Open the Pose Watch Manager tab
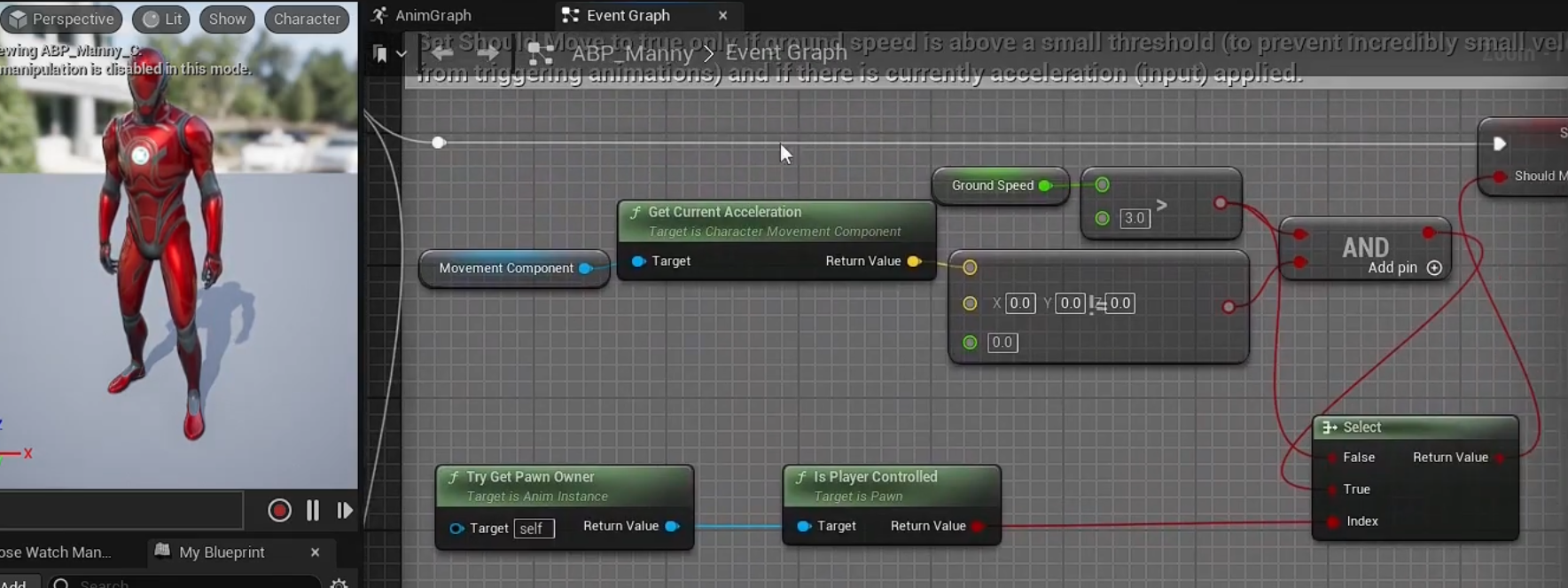1568x588 pixels. [x=56, y=552]
